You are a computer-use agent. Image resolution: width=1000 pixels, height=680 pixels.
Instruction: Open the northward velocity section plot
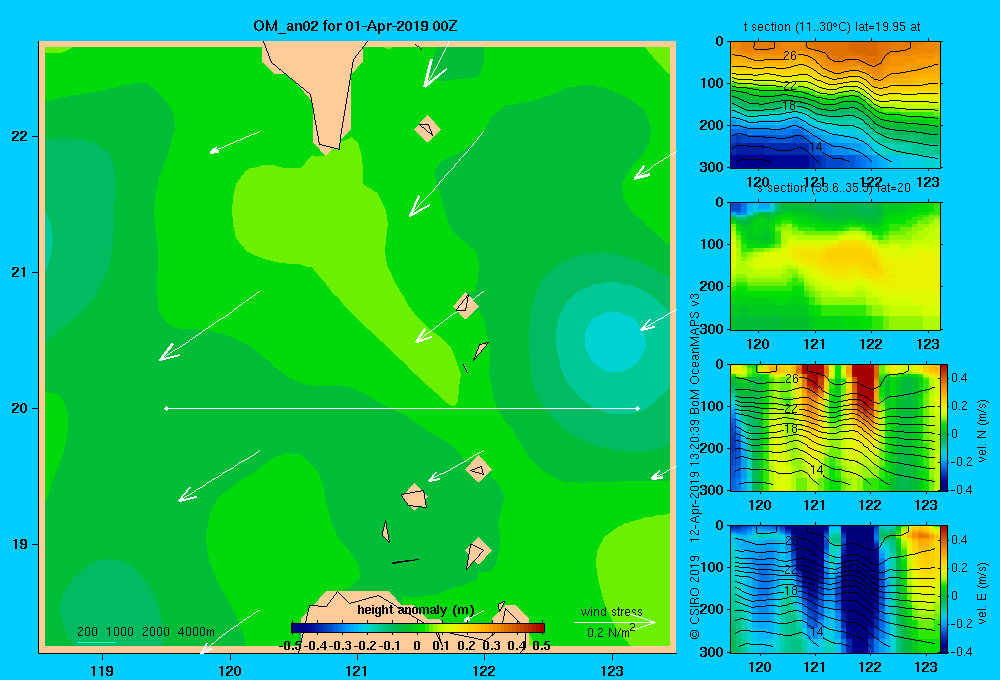[x=835, y=427]
